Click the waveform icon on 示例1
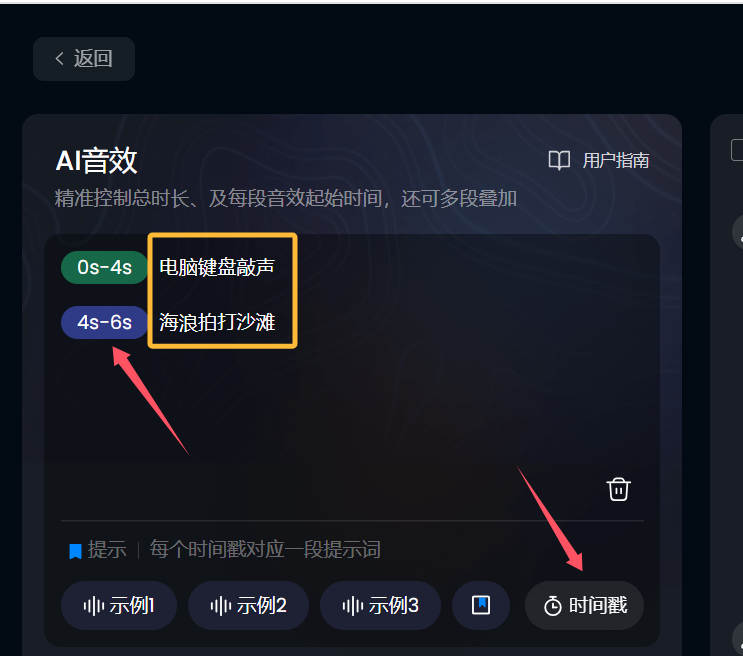743x656 pixels. pos(93,606)
